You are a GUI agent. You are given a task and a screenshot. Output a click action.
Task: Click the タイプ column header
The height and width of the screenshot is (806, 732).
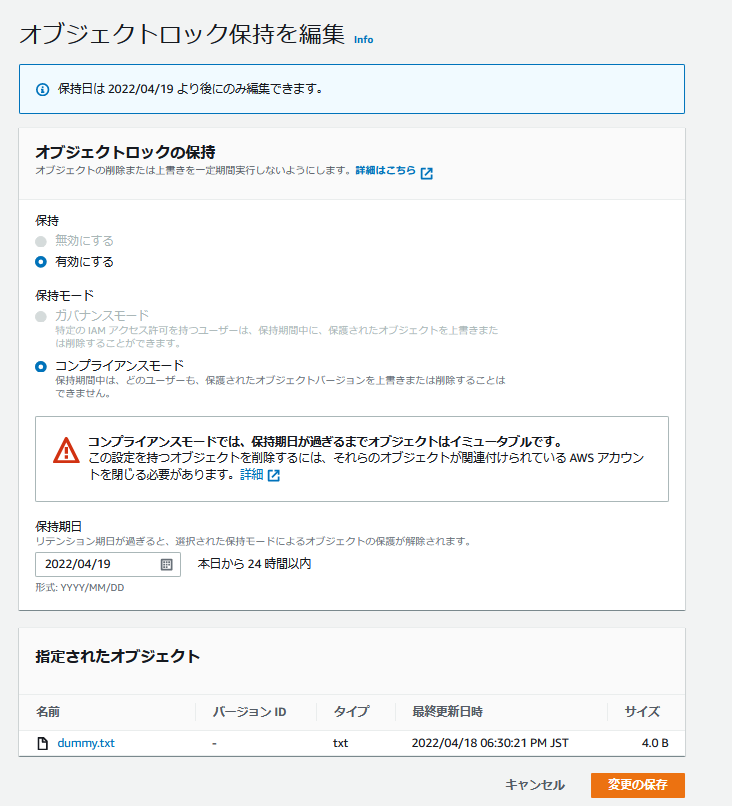(x=352, y=711)
